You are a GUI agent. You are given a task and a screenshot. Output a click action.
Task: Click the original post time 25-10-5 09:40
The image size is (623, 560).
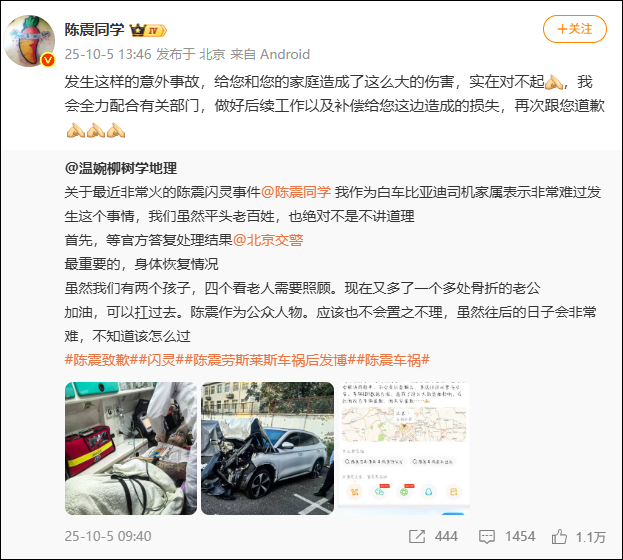point(108,537)
